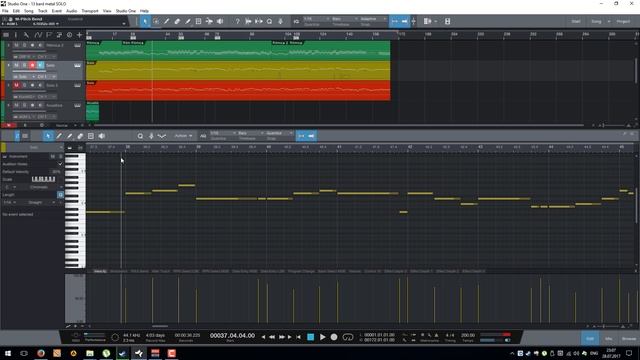Click the first green track's volume fader
The image size is (640, 360).
29,51
